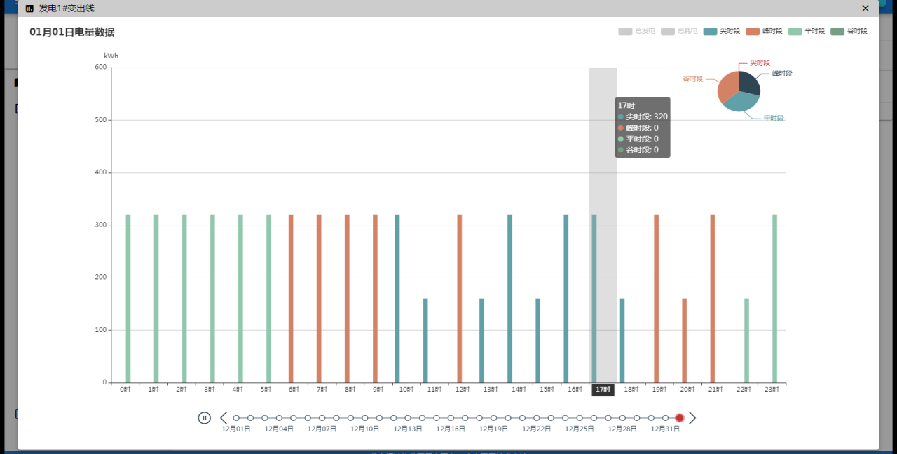Screen dimensions: 897x454
Task: Click the red current-day timeline node
Action: 680,418
